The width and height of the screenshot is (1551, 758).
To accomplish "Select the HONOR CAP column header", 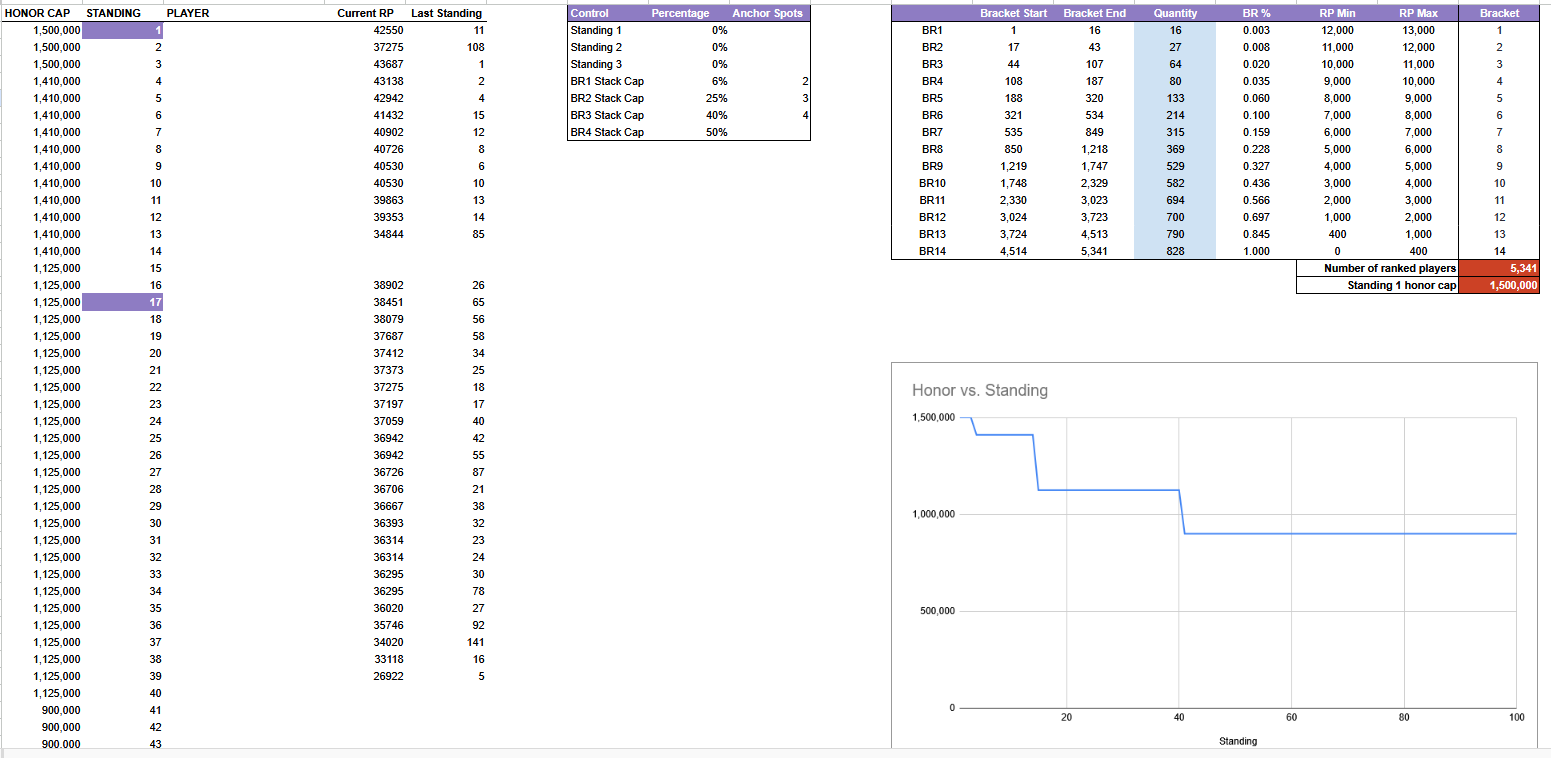I will click(x=38, y=13).
